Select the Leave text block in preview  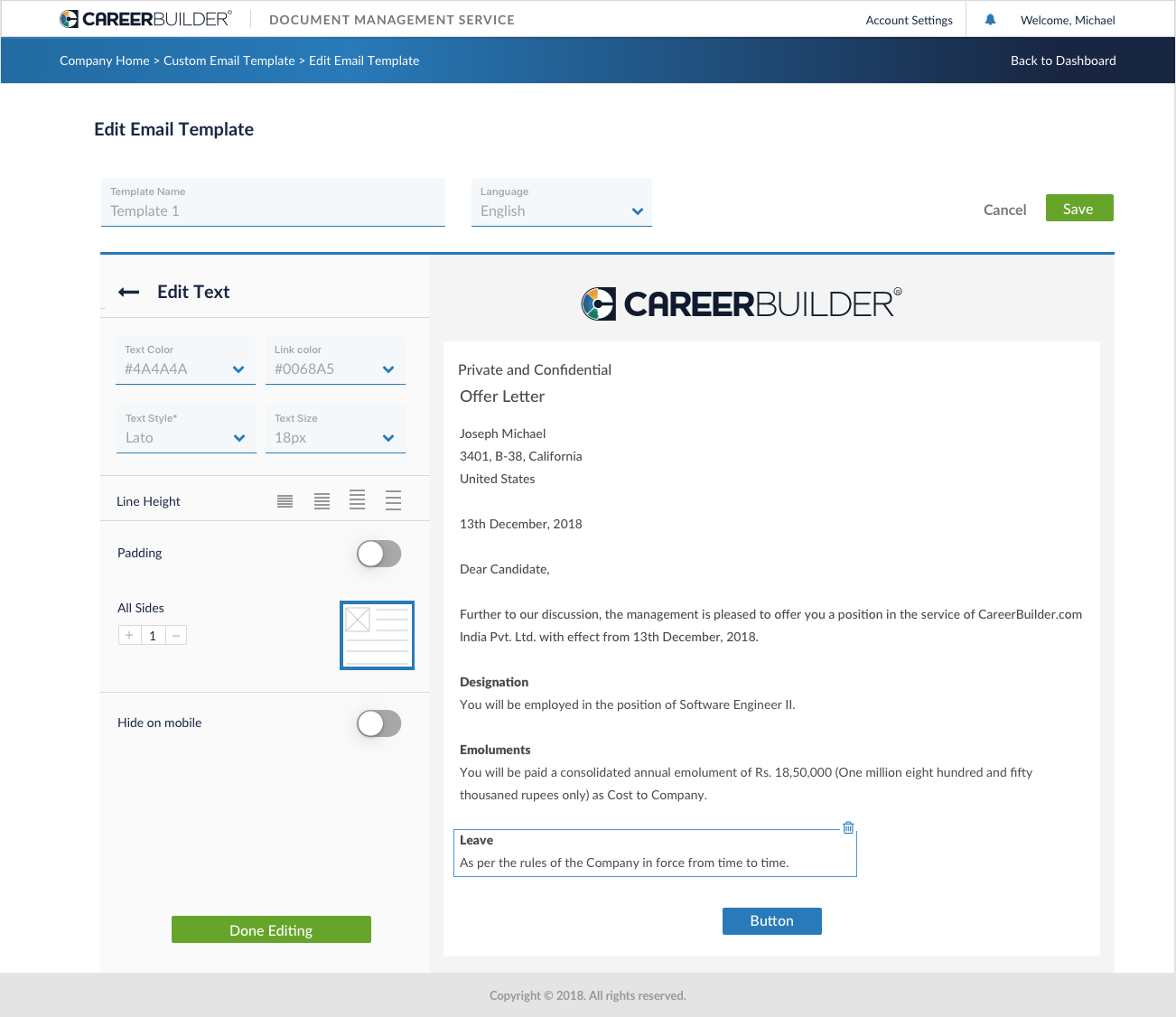655,853
